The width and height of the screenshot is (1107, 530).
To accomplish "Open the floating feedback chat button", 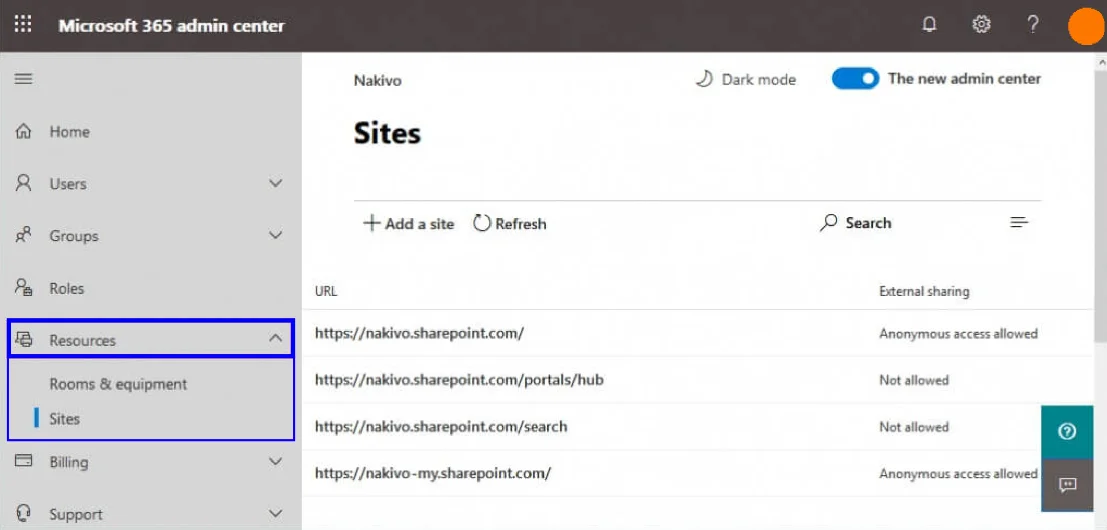I will pos(1067,485).
